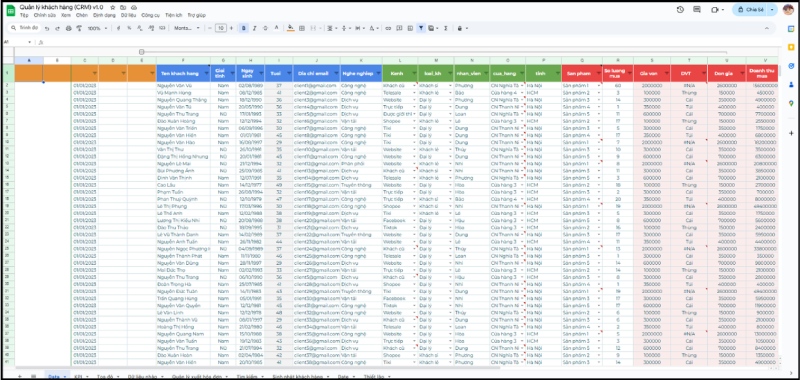The height and width of the screenshot is (380, 800).
Task: Click the Chia sẻ share button
Action: pyautogui.click(x=750, y=10)
